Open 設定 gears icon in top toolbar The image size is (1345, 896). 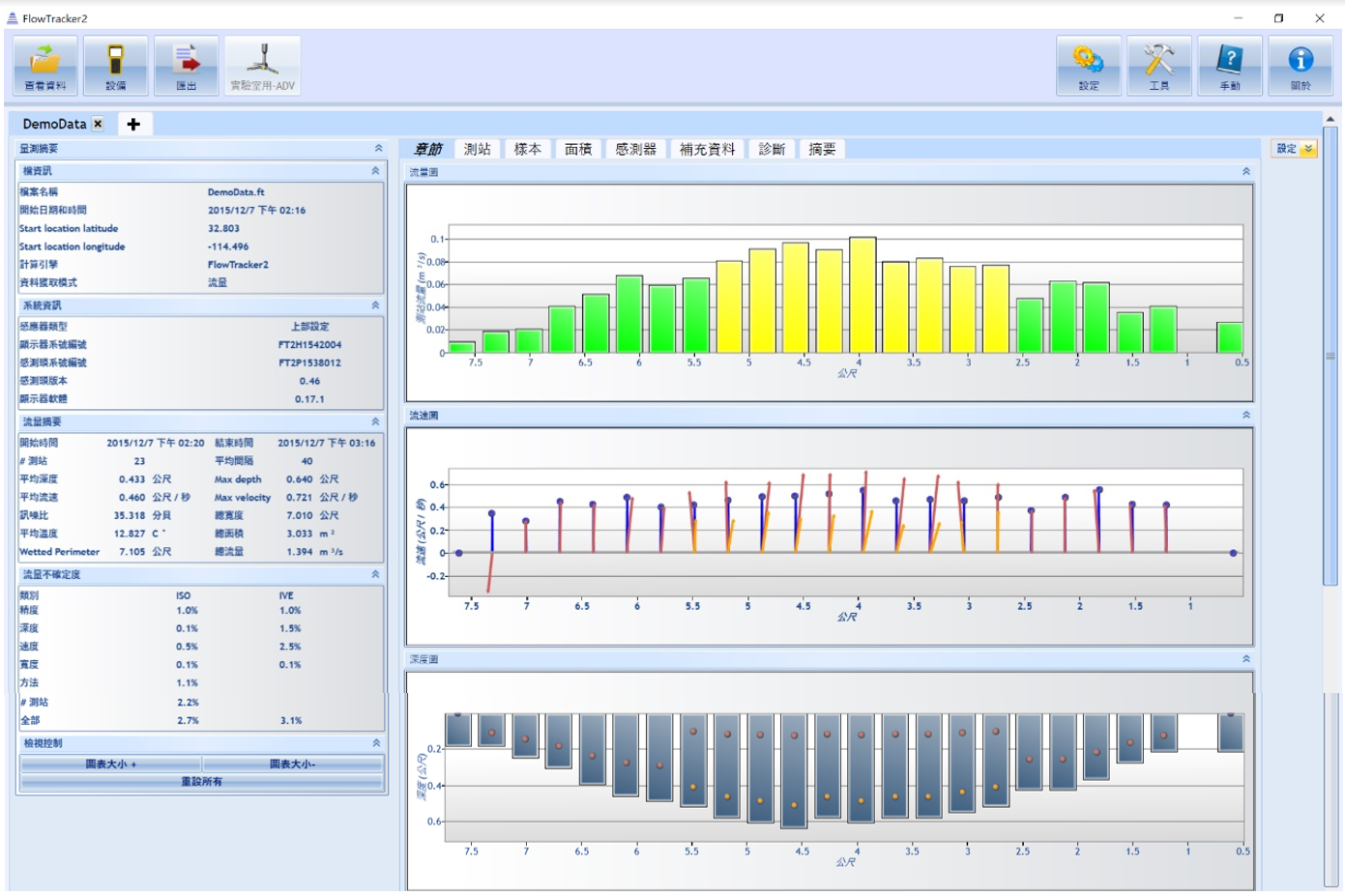pos(1088,66)
